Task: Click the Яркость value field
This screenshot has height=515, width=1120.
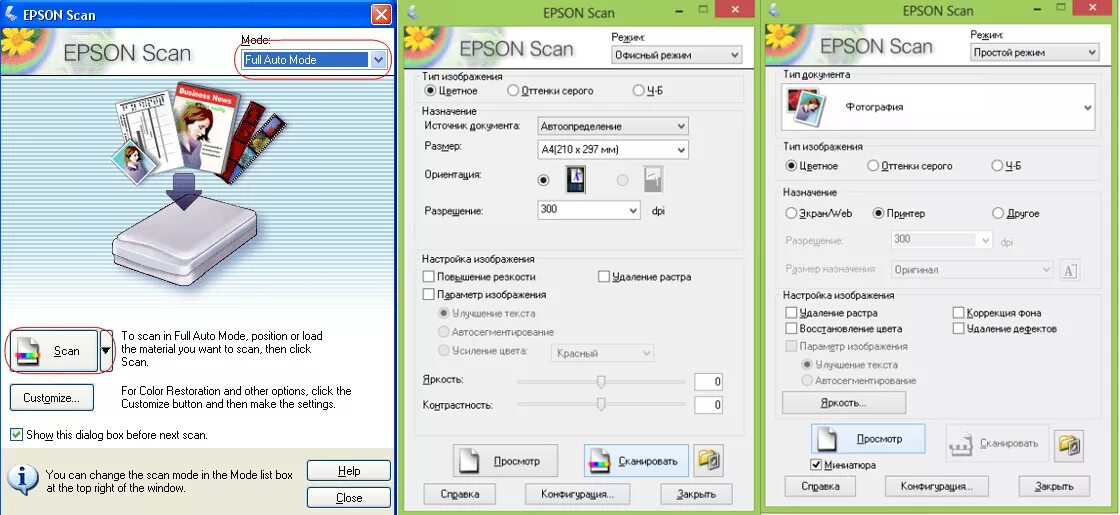Action: 708,381
